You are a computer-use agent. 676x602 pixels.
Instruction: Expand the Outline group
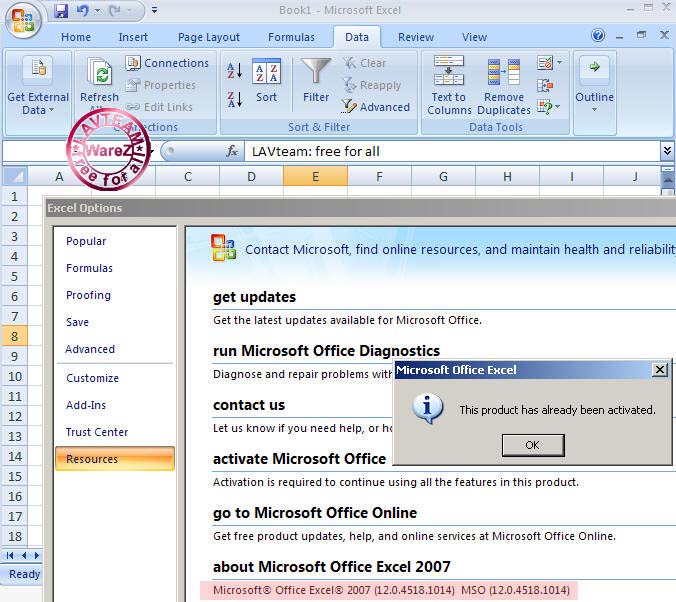pos(594,85)
